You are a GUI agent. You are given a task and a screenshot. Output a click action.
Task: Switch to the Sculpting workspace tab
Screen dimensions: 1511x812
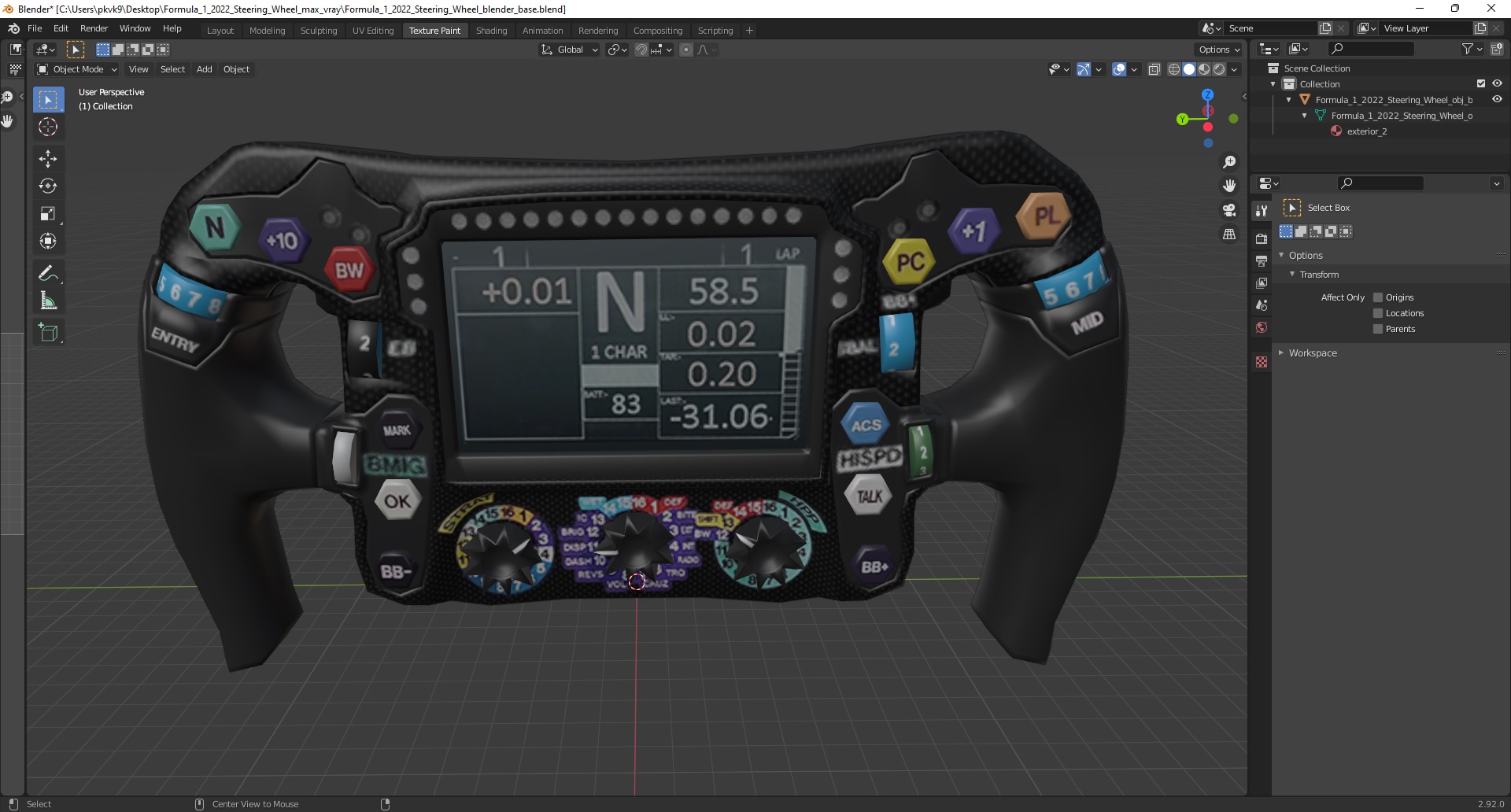pyautogui.click(x=319, y=31)
